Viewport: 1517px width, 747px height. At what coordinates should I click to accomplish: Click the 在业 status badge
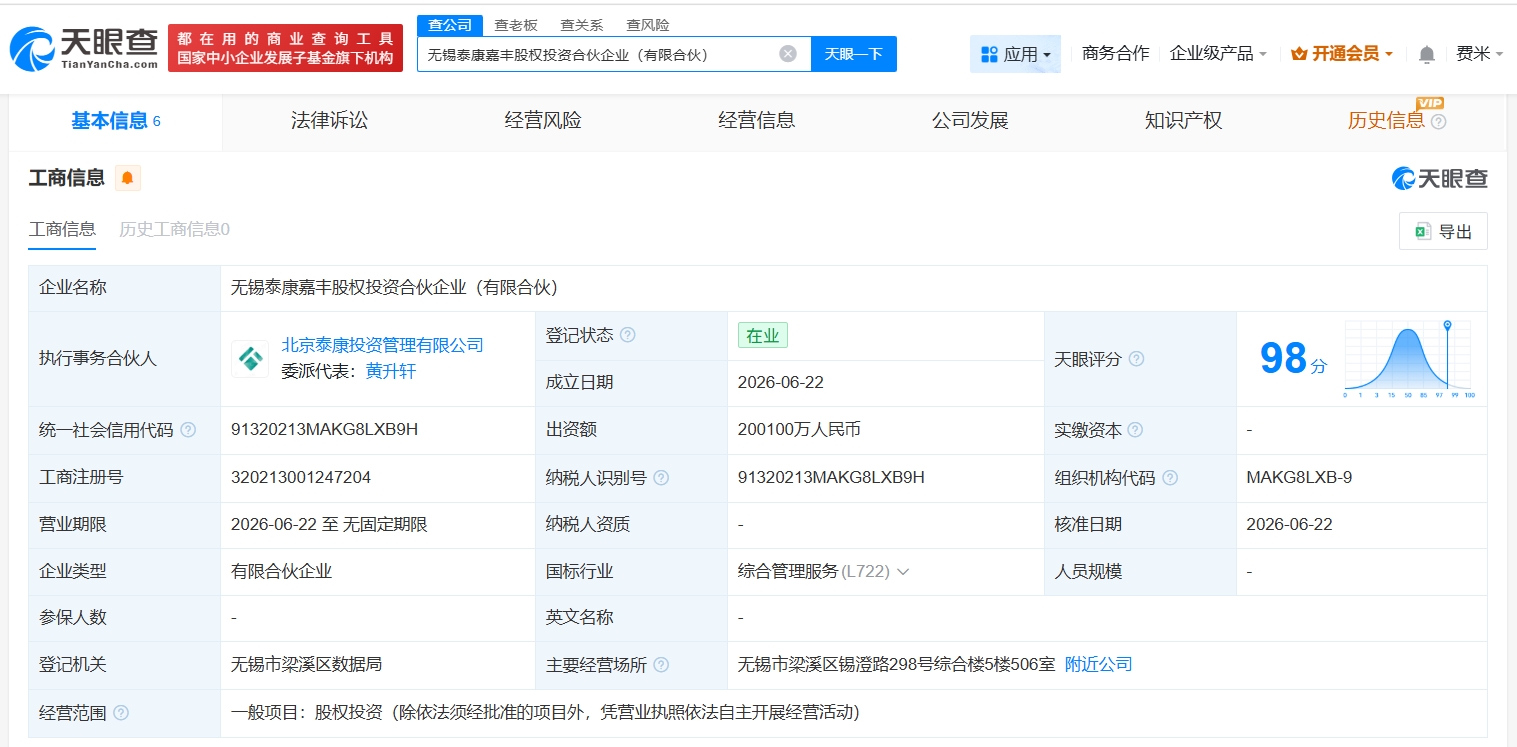(763, 335)
